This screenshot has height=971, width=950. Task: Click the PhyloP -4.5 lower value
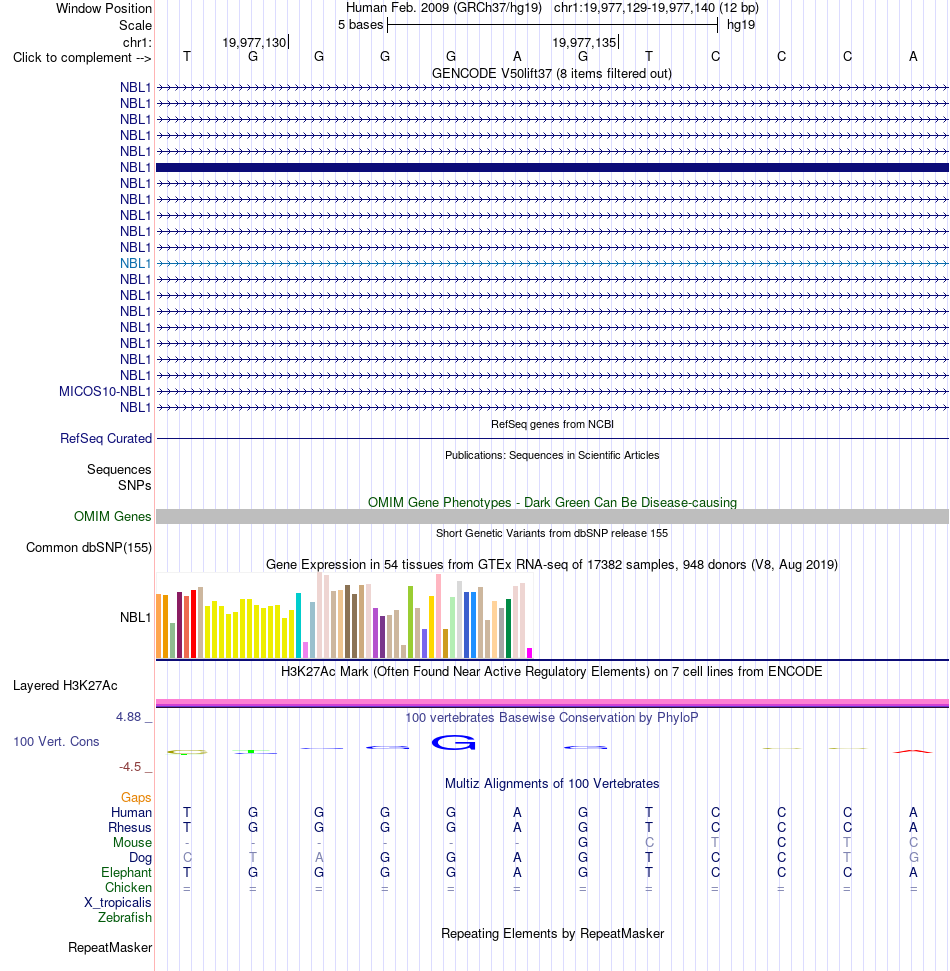tap(130, 767)
